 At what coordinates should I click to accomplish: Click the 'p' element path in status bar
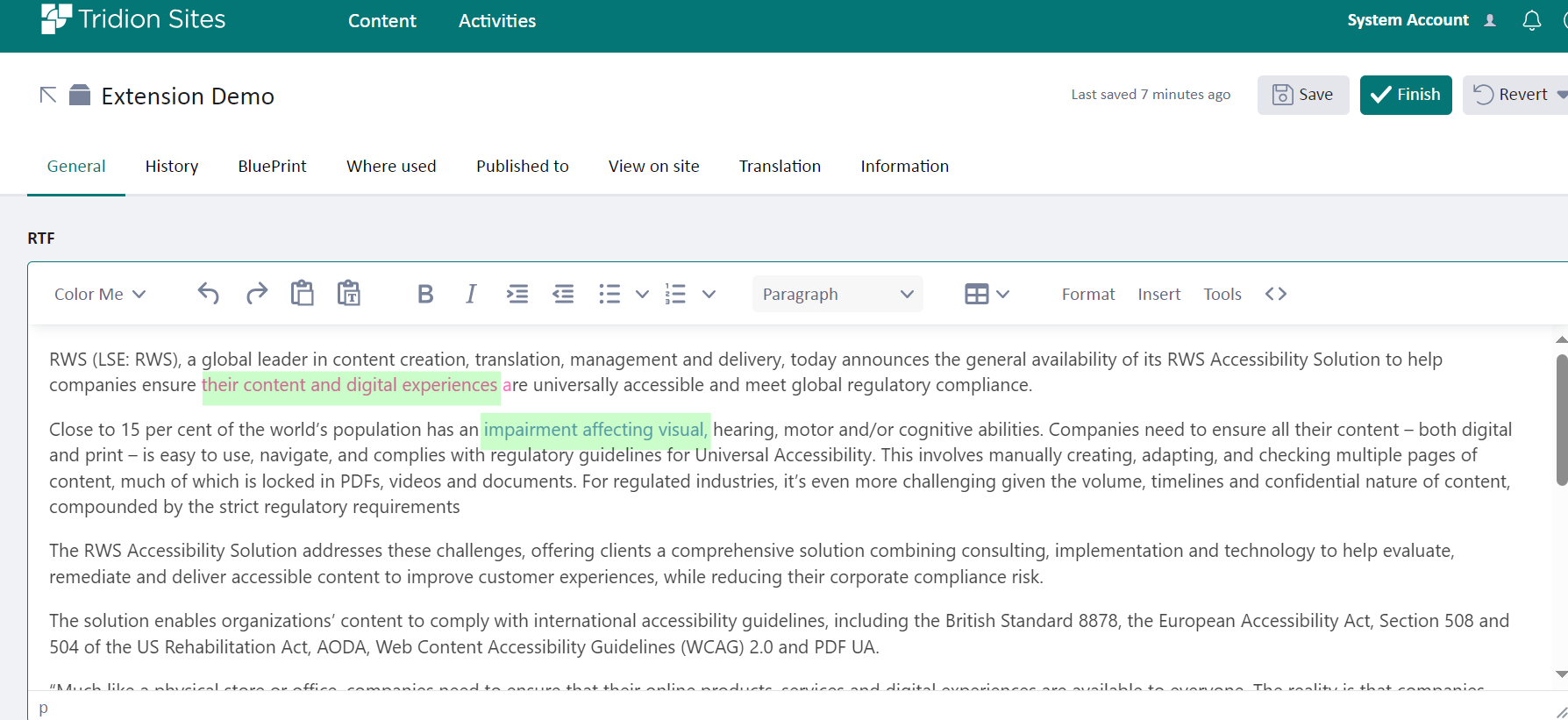[x=44, y=708]
